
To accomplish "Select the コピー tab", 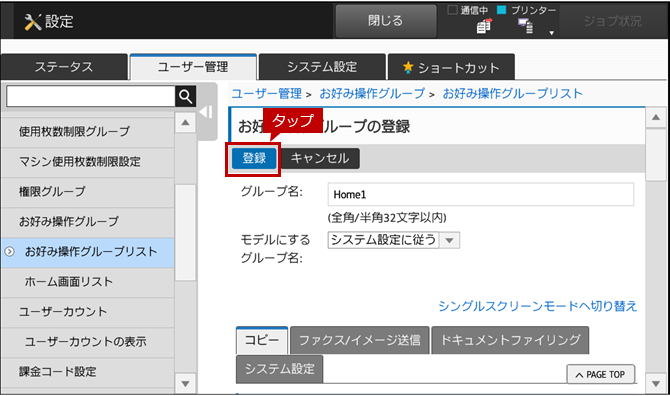I will coord(262,340).
